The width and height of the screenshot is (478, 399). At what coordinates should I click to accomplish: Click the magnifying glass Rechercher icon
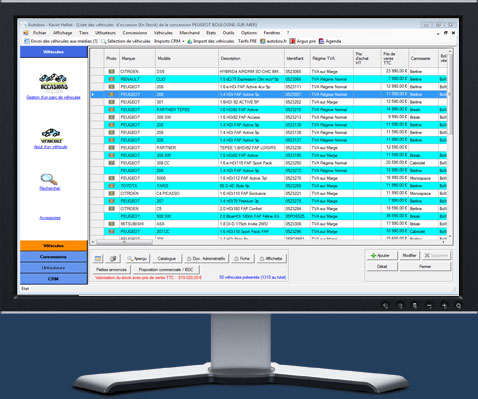point(49,179)
